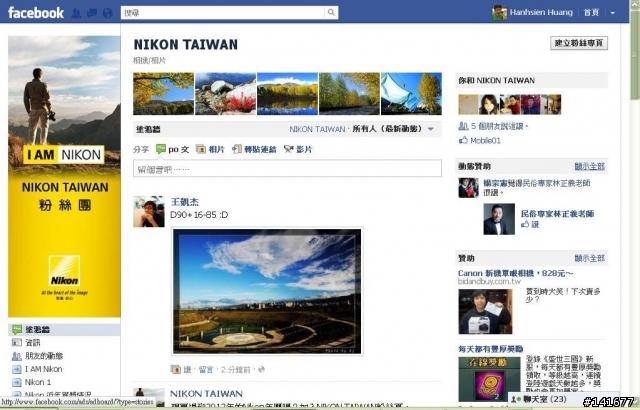Open 每天都有豐厚獎勵 ad link
The image size is (640, 410).
[x=490, y=349]
